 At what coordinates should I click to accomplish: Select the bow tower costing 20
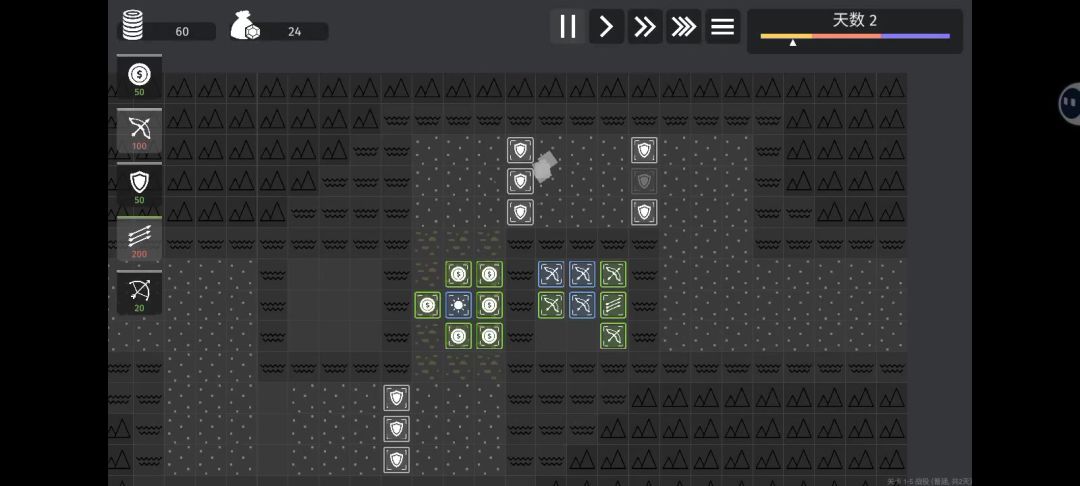(139, 293)
